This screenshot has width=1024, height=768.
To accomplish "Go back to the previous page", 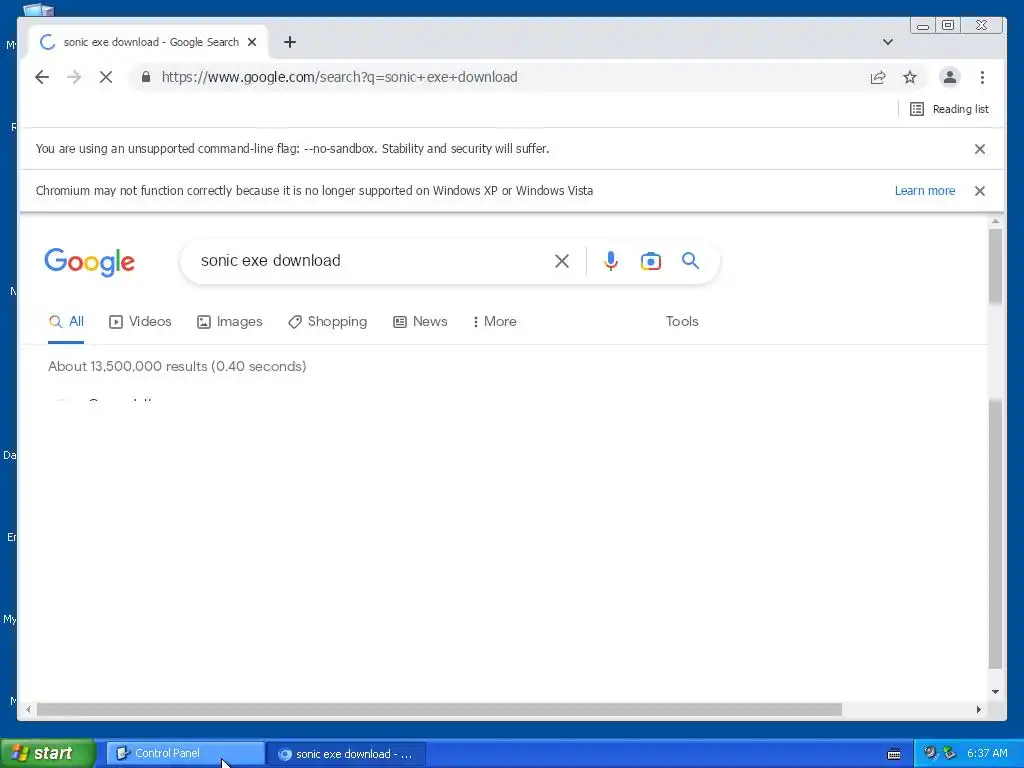I will pyautogui.click(x=42, y=77).
